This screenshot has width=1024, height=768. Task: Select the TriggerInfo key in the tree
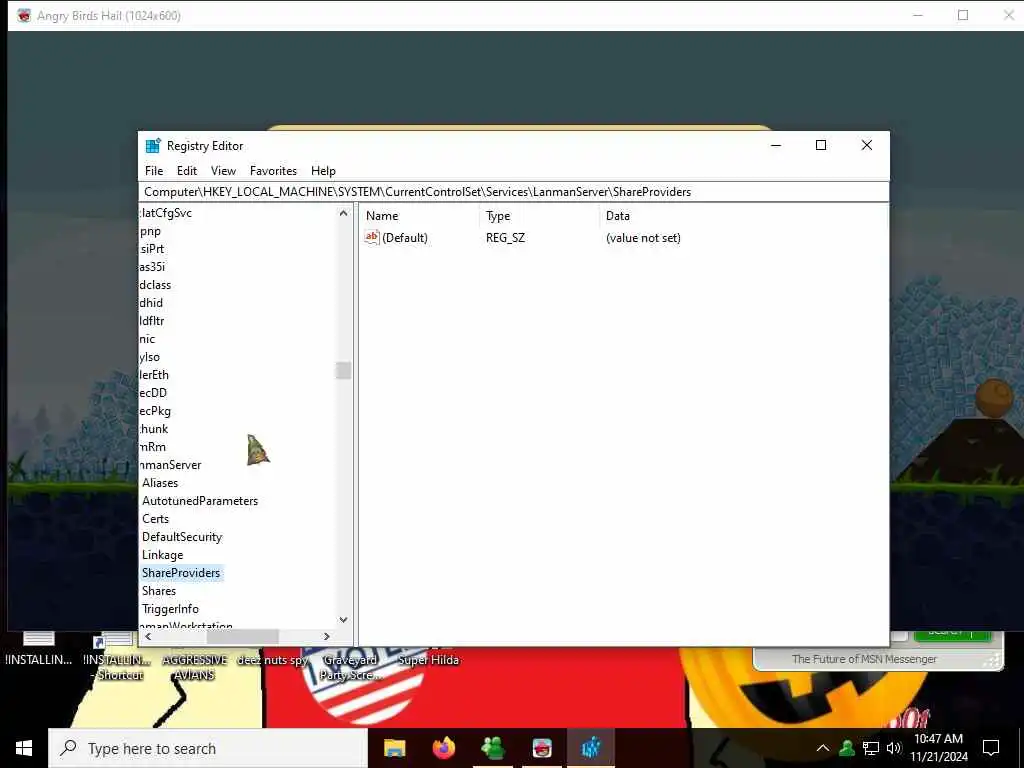pyautogui.click(x=170, y=609)
